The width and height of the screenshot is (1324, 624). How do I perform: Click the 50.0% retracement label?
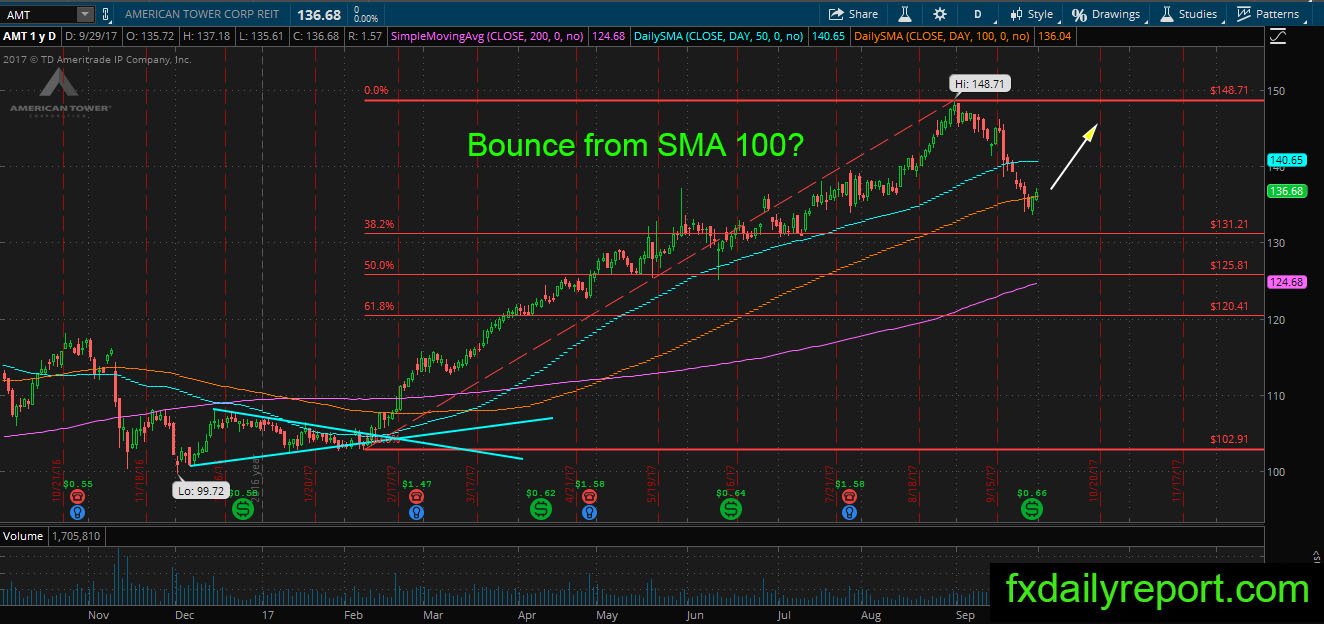tap(380, 265)
